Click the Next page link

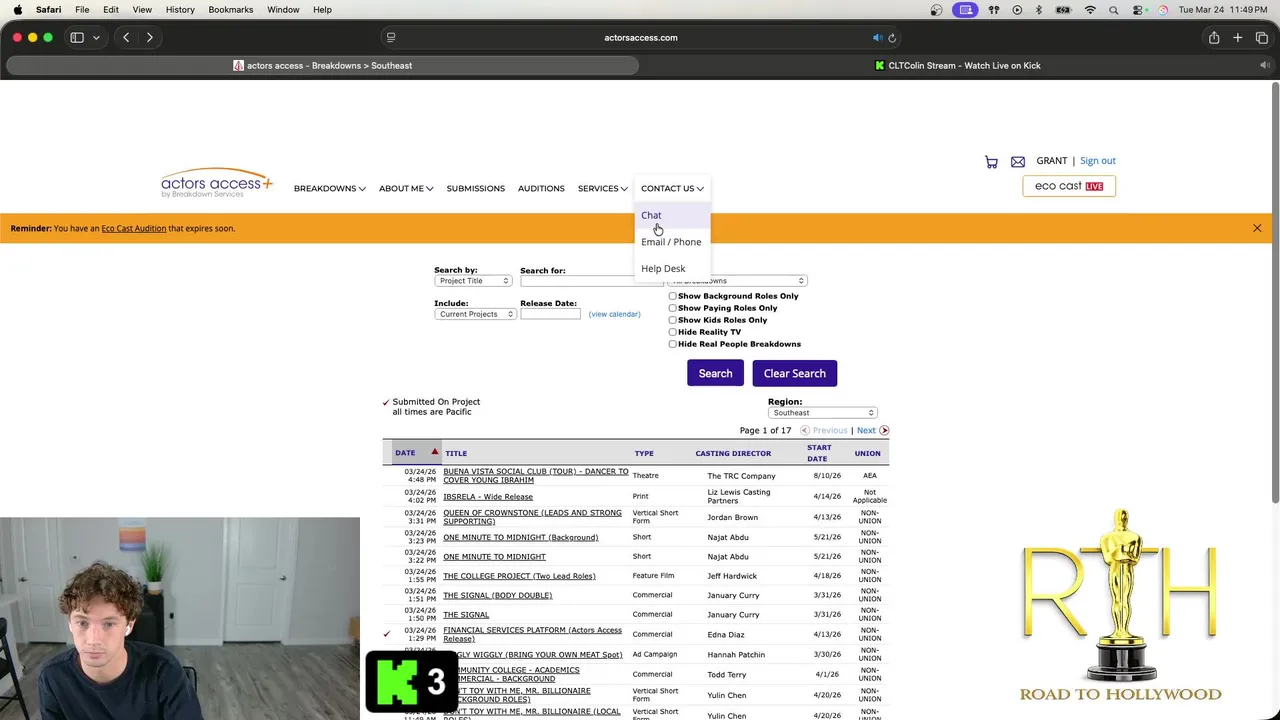[x=866, y=430]
